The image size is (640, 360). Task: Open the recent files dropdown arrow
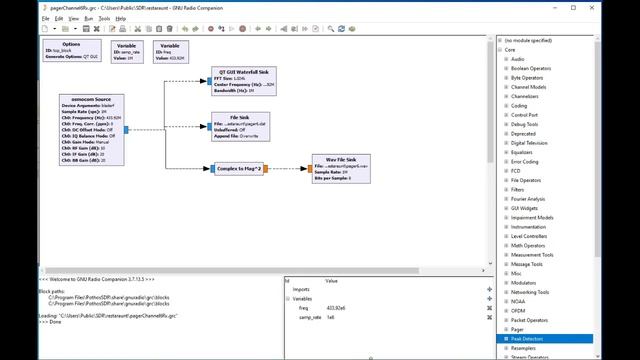75,29
